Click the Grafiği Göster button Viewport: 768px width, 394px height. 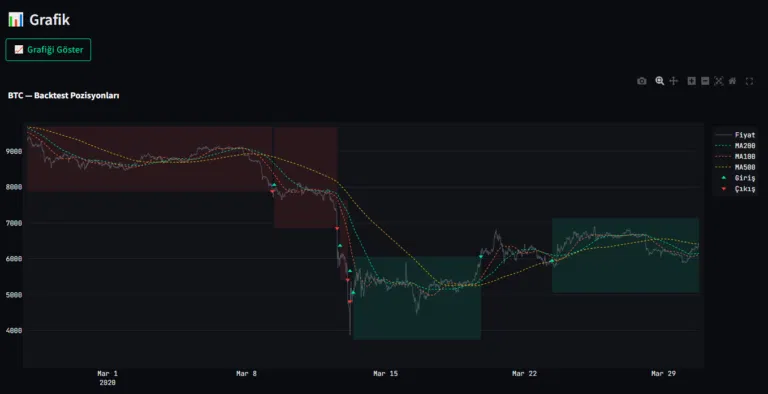48,49
